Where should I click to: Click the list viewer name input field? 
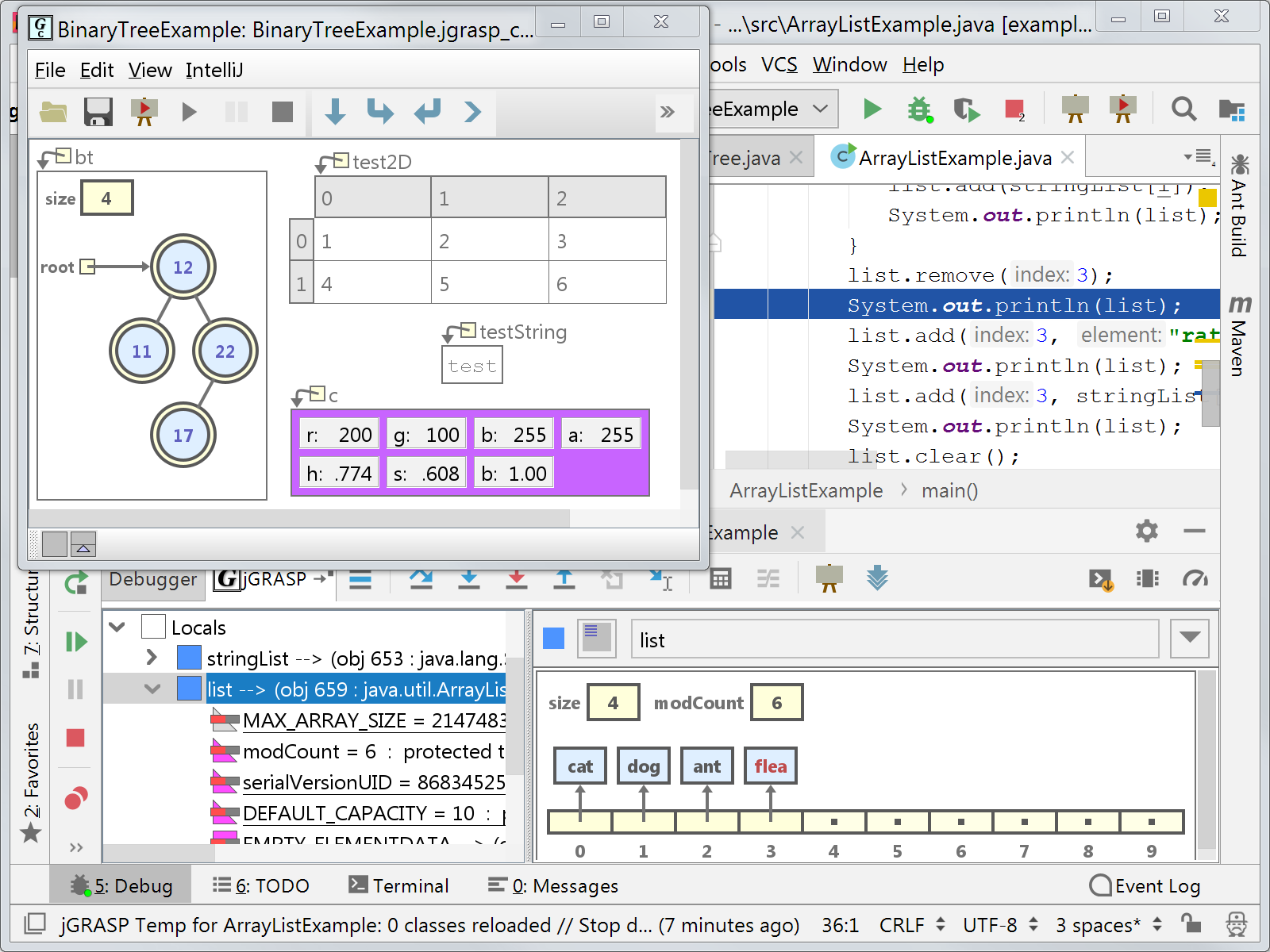pyautogui.click(x=895, y=639)
